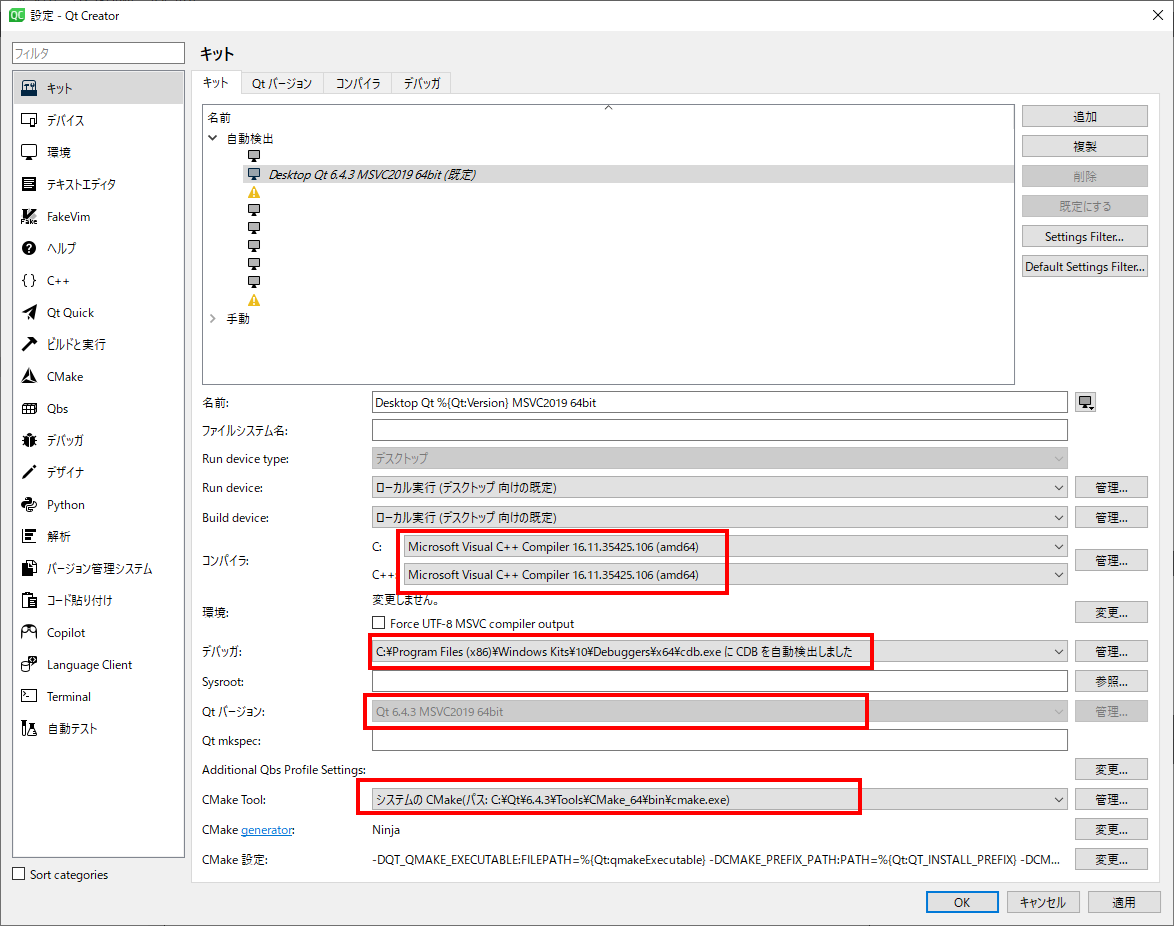The image size is (1174, 926).
Task: Click into the 名前 text field
Action: tap(720, 403)
